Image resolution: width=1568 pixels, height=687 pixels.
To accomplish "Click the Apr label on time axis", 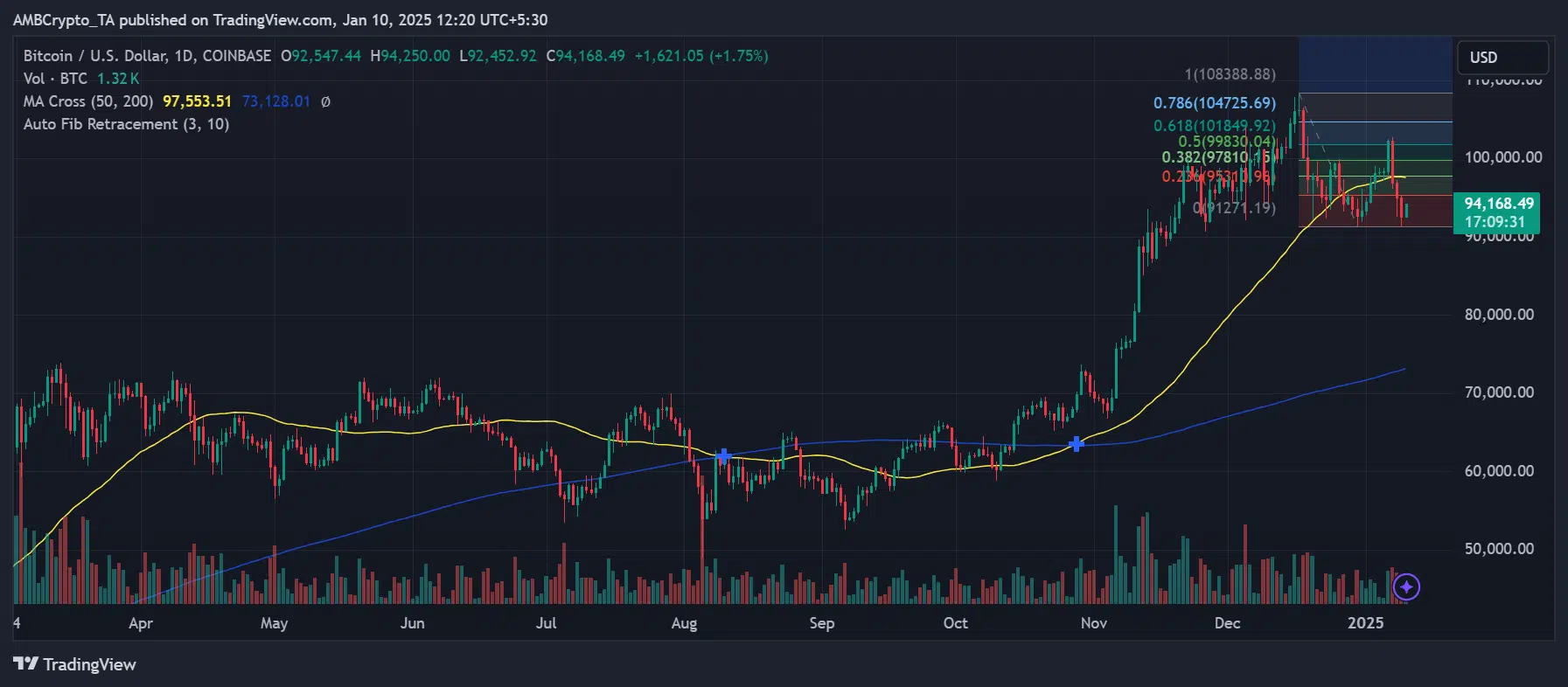I will click(140, 623).
